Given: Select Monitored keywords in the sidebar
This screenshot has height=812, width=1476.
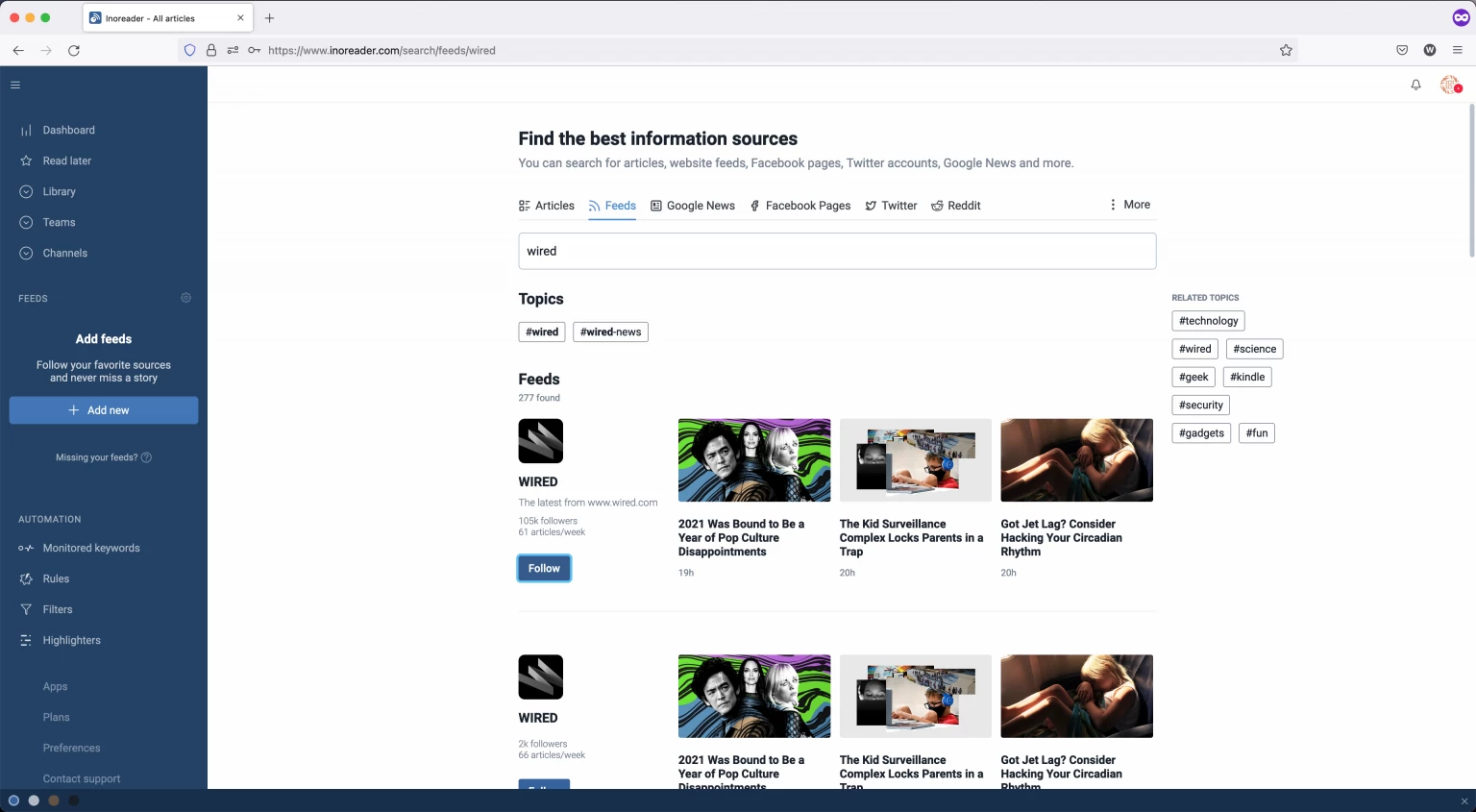Looking at the screenshot, I should (91, 548).
